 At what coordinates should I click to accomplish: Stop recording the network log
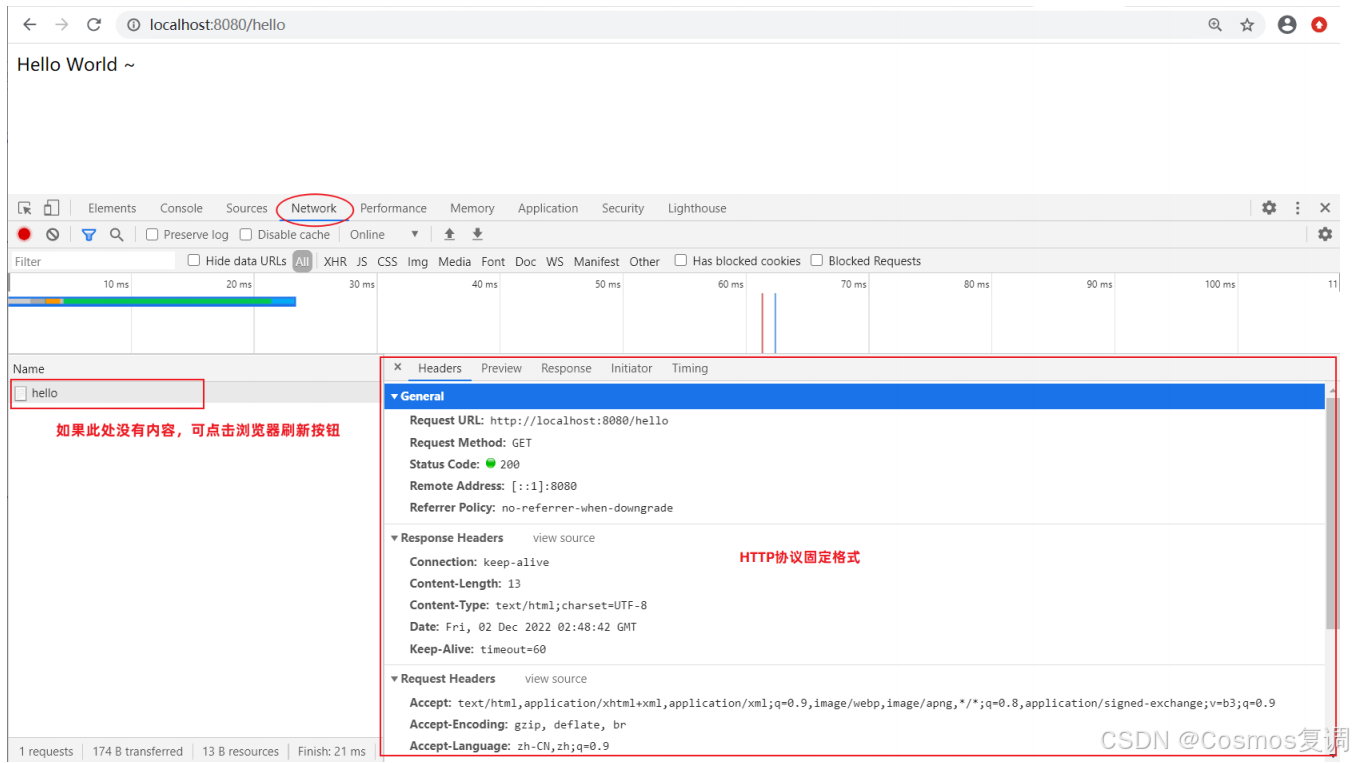pos(24,234)
